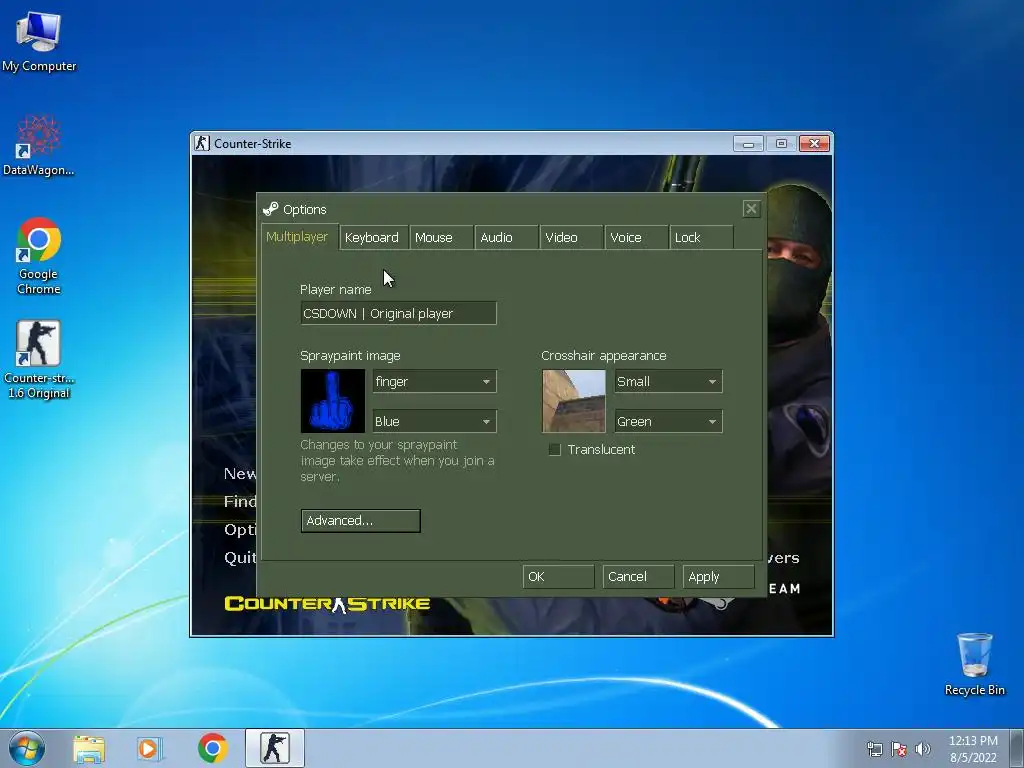Click the Cancel button
The width and height of the screenshot is (1024, 768).
(x=638, y=577)
